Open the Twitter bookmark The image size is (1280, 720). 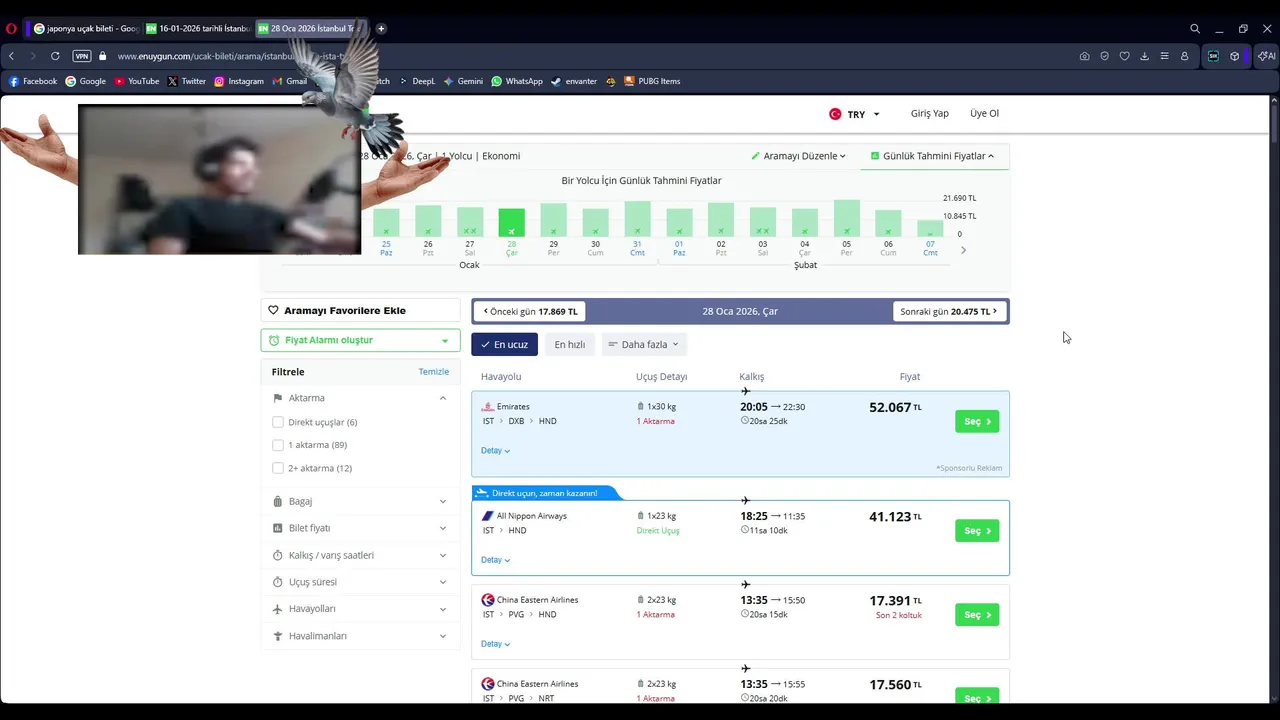coord(187,81)
